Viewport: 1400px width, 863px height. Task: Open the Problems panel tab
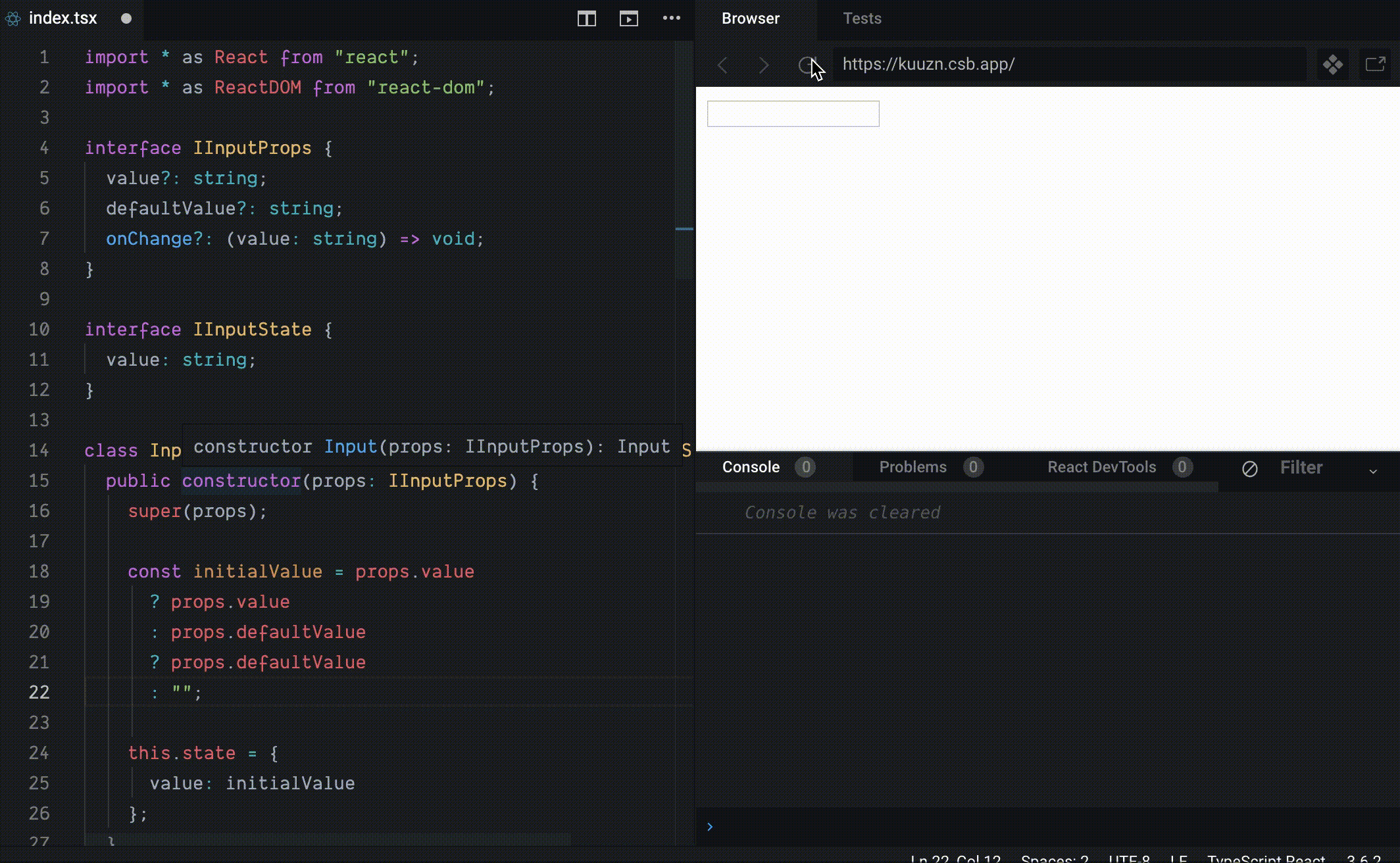click(x=913, y=467)
